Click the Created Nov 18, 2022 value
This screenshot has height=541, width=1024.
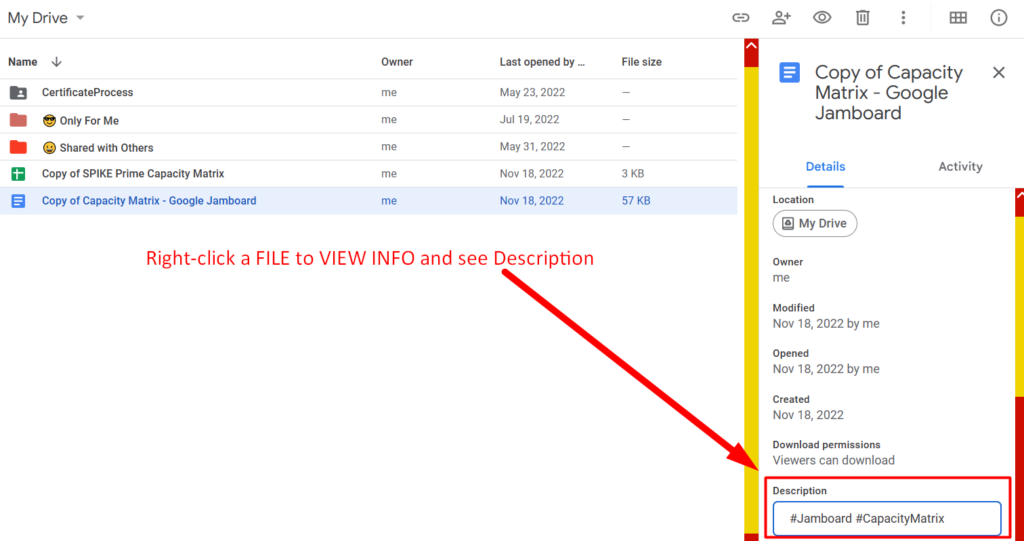click(x=808, y=415)
